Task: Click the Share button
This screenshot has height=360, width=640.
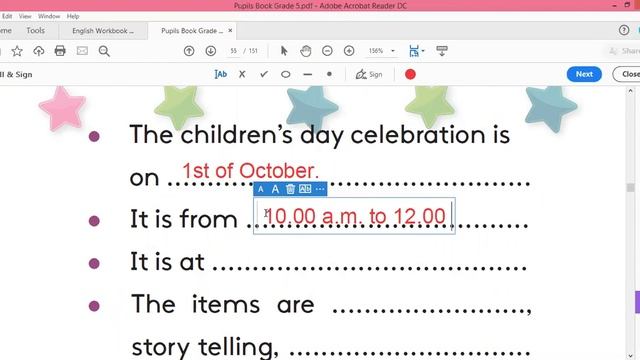Action: (624, 51)
